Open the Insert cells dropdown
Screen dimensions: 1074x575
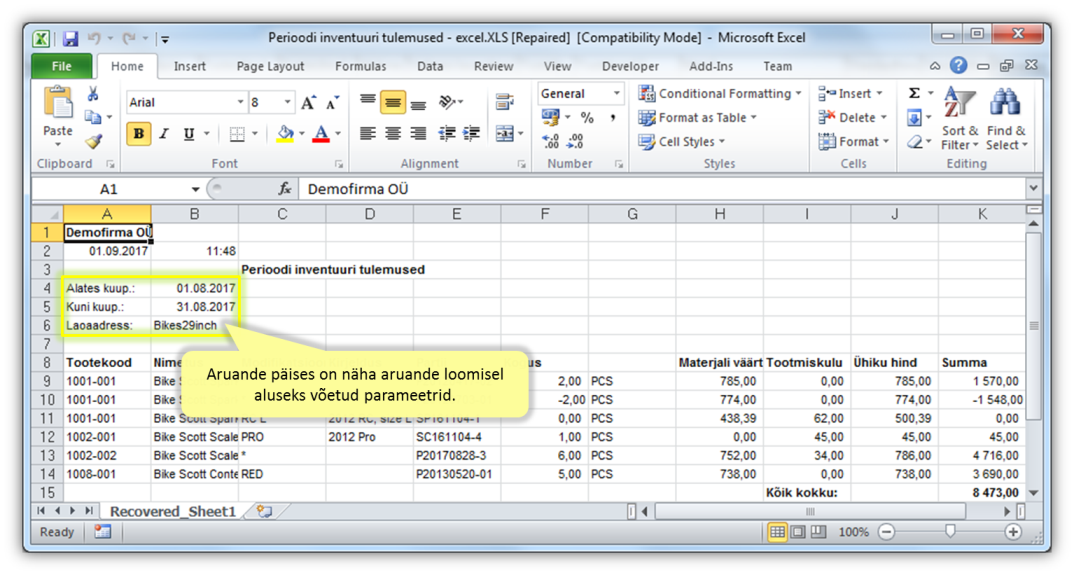click(x=851, y=93)
